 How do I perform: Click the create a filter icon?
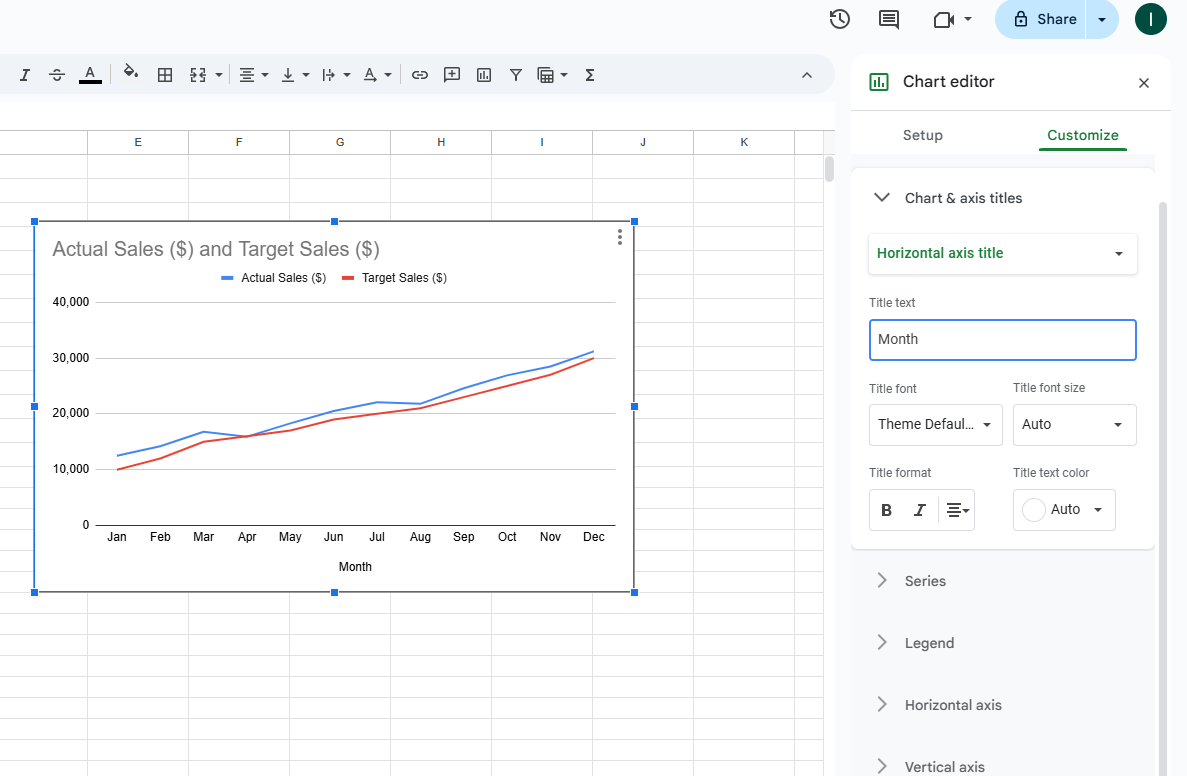[x=516, y=75]
